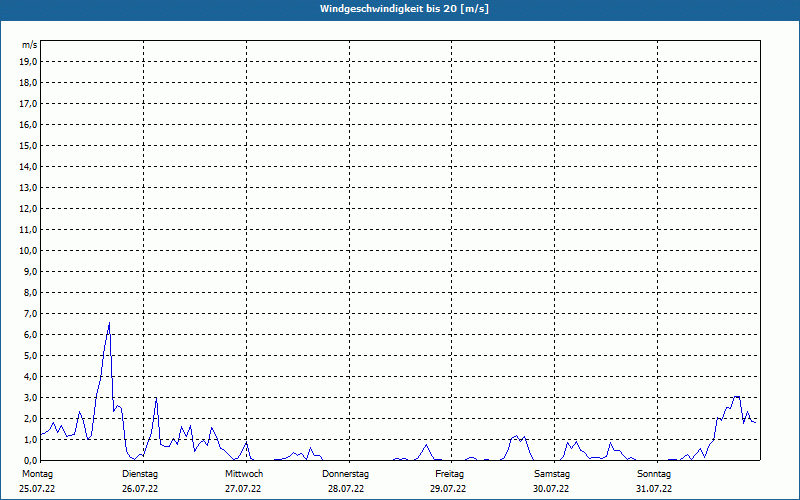
Task: Click the 'm/s' unit label
Action: [x=30, y=45]
